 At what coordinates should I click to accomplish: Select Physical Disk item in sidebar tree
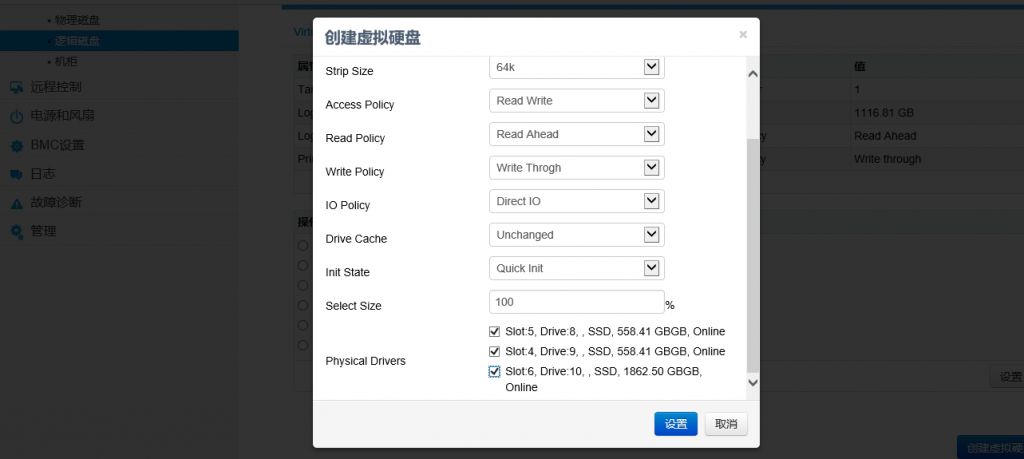click(77, 20)
